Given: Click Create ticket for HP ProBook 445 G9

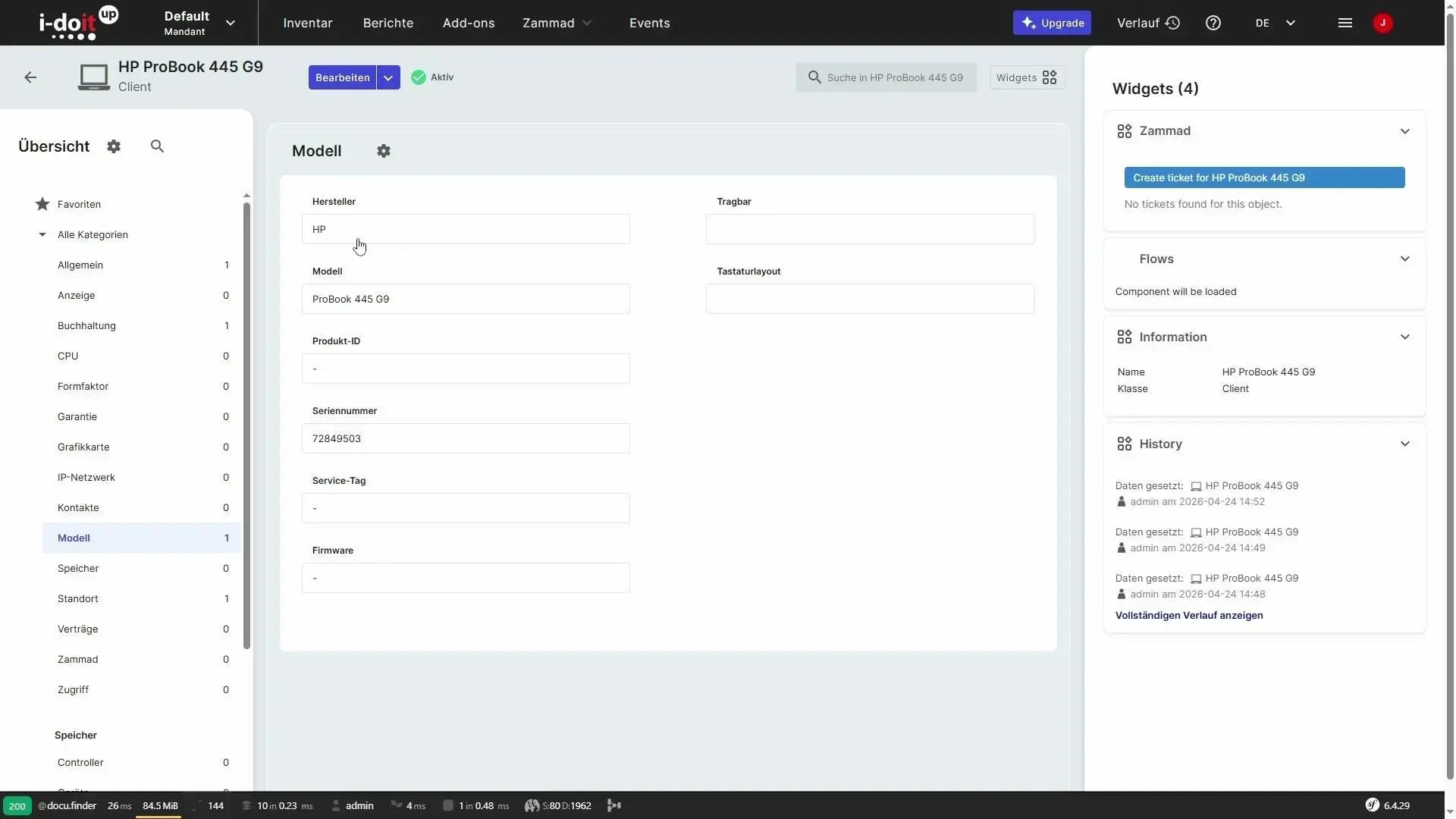Looking at the screenshot, I should 1264,177.
